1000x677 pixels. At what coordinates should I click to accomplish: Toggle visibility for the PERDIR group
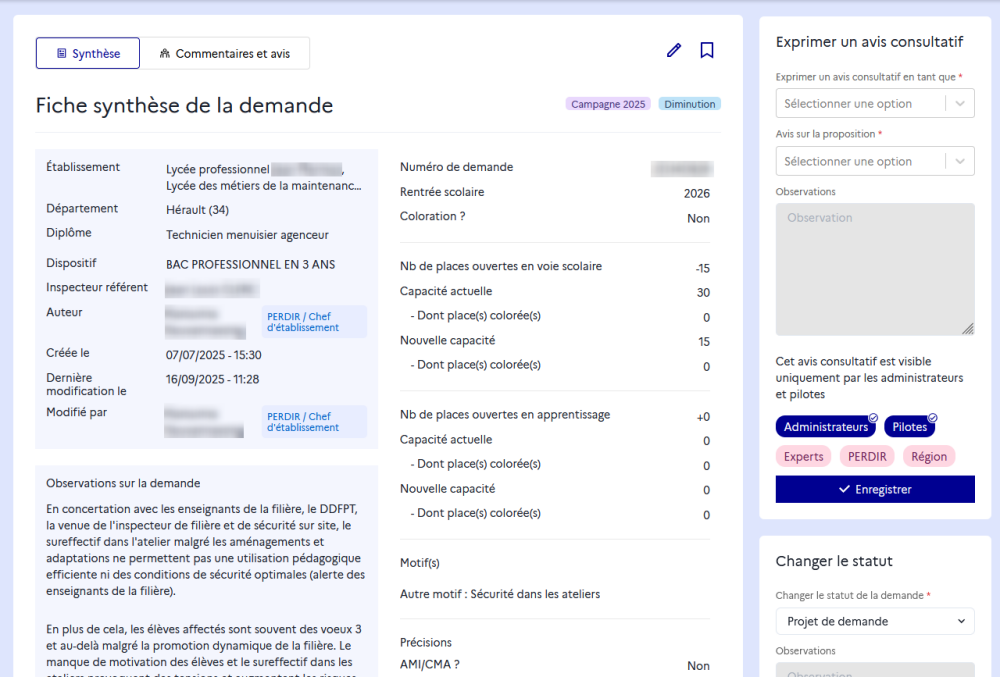click(867, 456)
